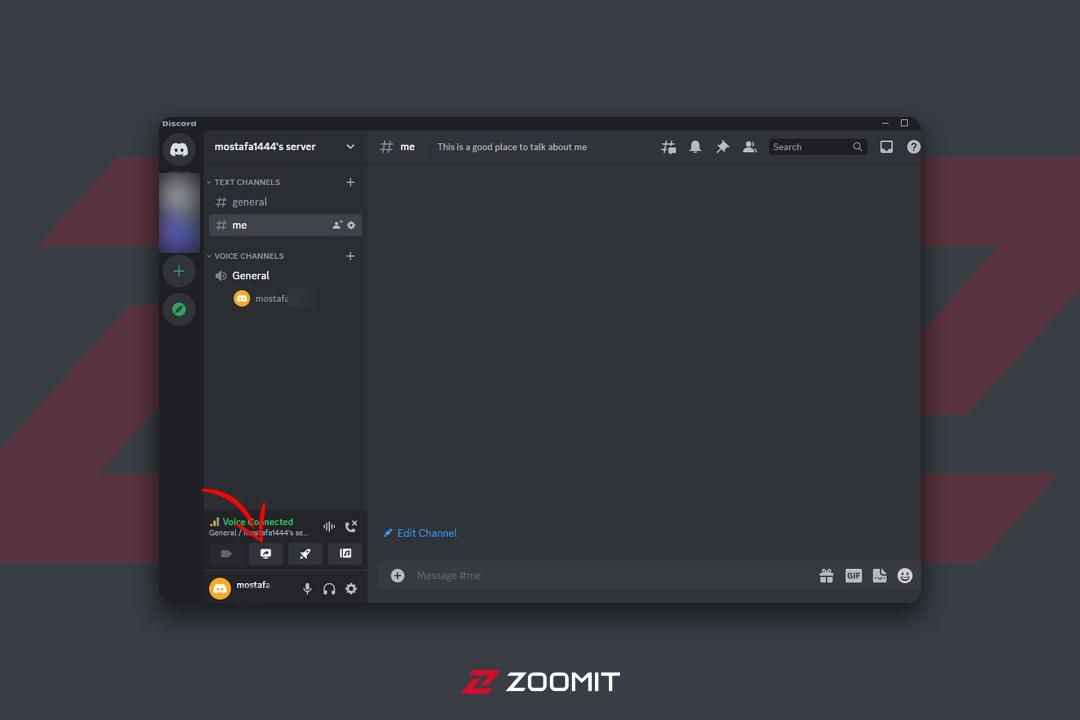Open the Threads icon in channel header
This screenshot has width=1080, height=720.
coord(668,147)
